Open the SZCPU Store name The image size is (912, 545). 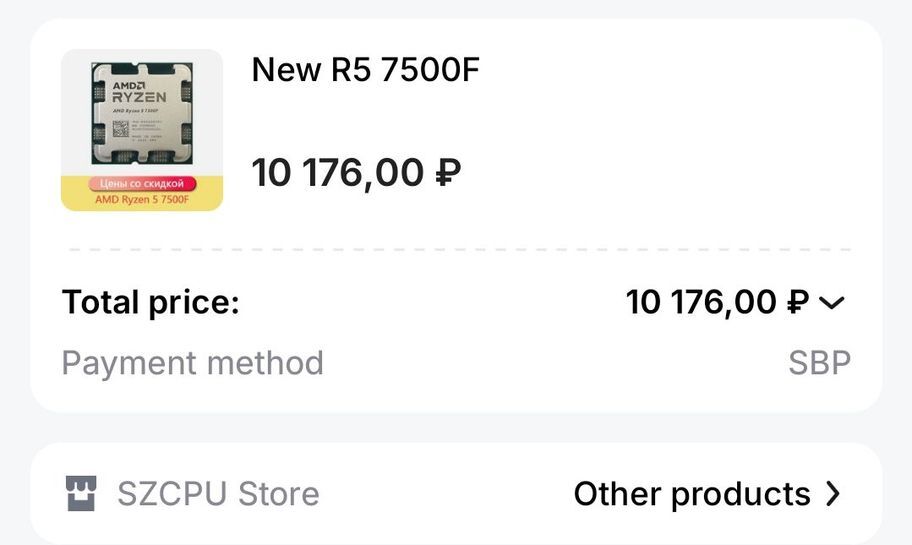(218, 493)
